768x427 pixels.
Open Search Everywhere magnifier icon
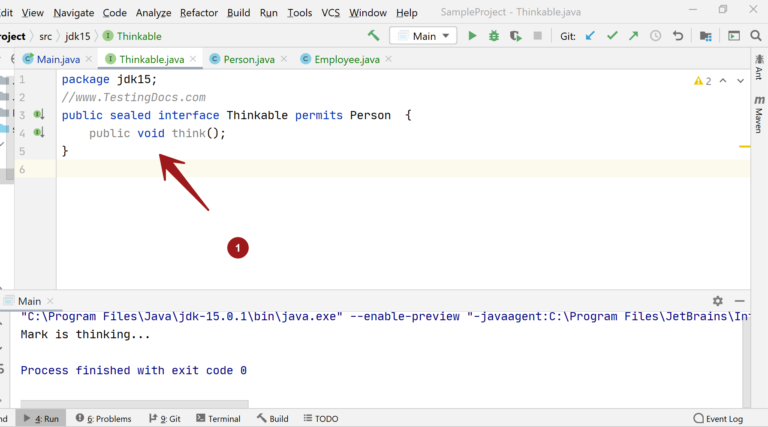(756, 36)
